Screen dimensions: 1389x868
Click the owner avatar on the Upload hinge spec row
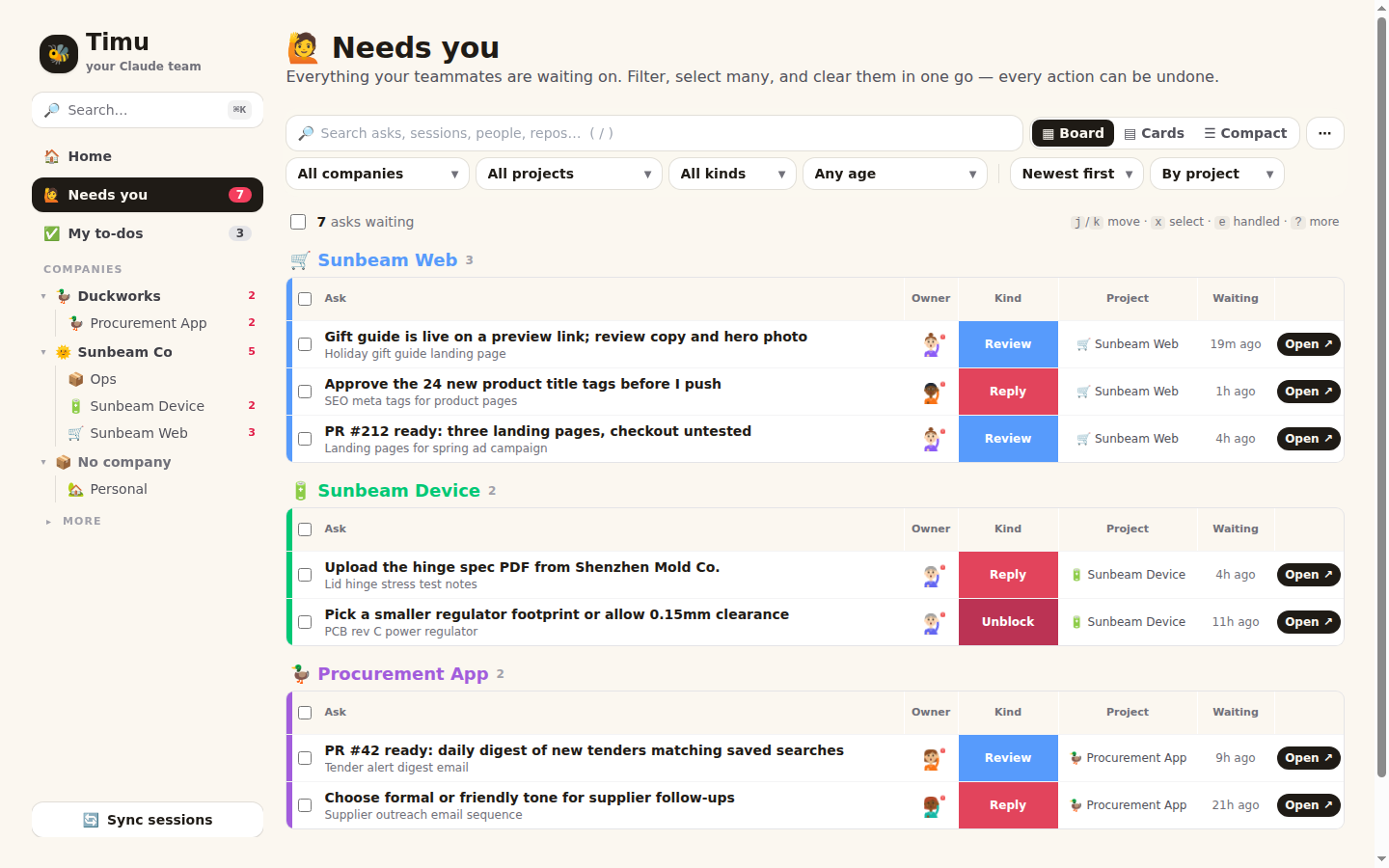point(932,575)
